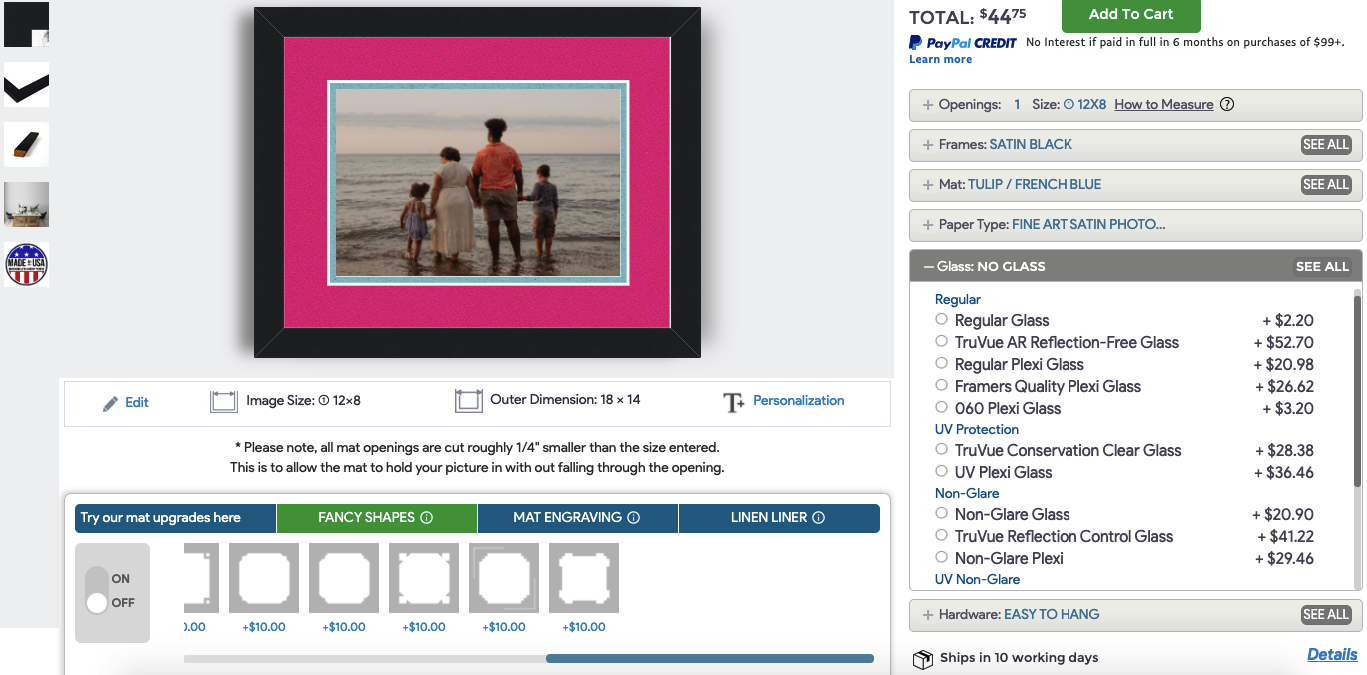Select the Made in USA badge thumbnail
1367x675 pixels.
[x=26, y=265]
